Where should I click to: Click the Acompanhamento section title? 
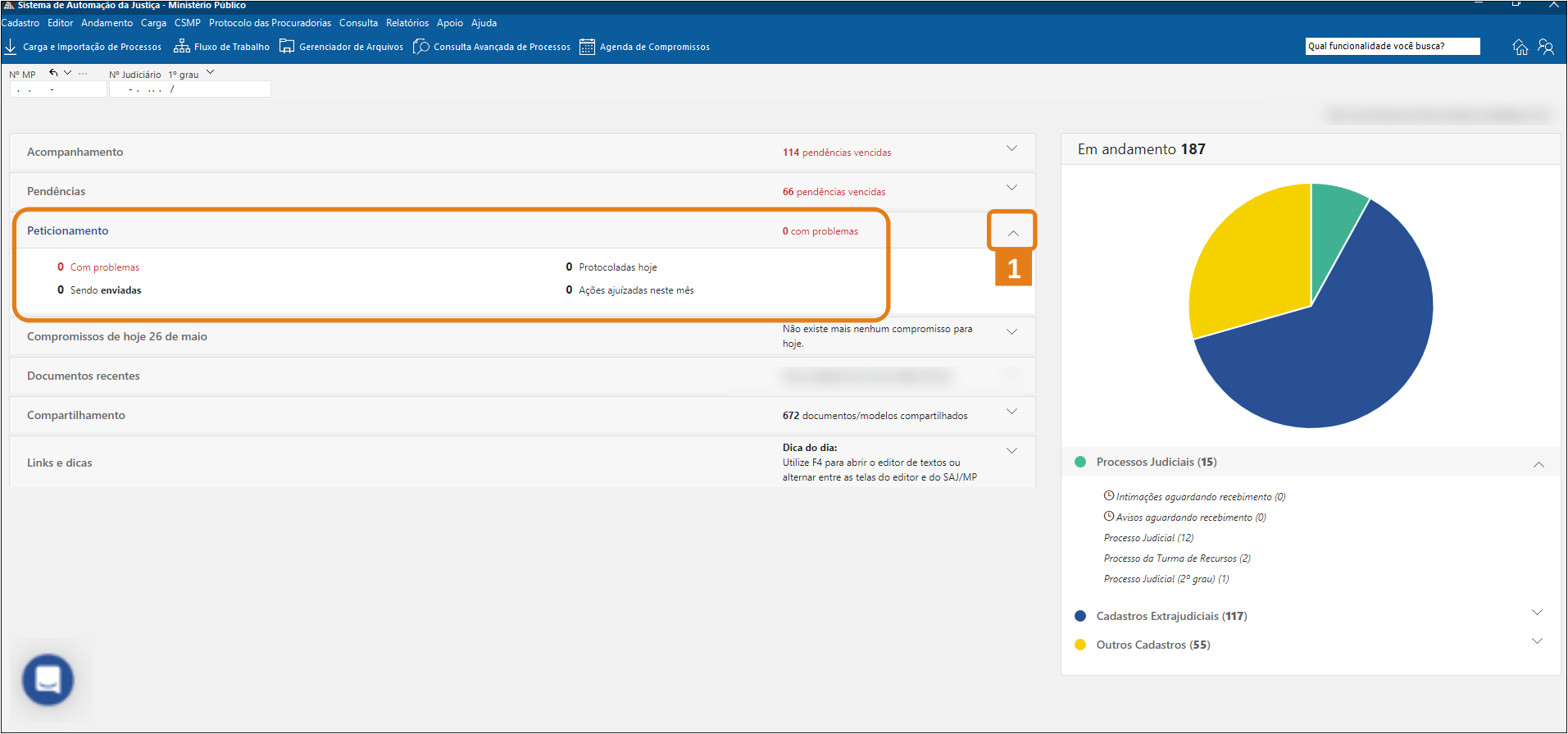(x=75, y=152)
